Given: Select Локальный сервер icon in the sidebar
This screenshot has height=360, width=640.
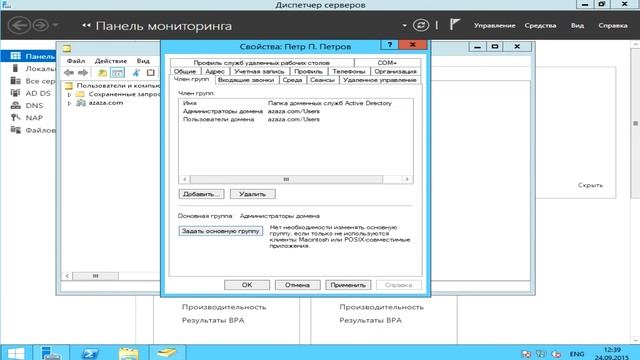Looking at the screenshot, I should (16, 69).
